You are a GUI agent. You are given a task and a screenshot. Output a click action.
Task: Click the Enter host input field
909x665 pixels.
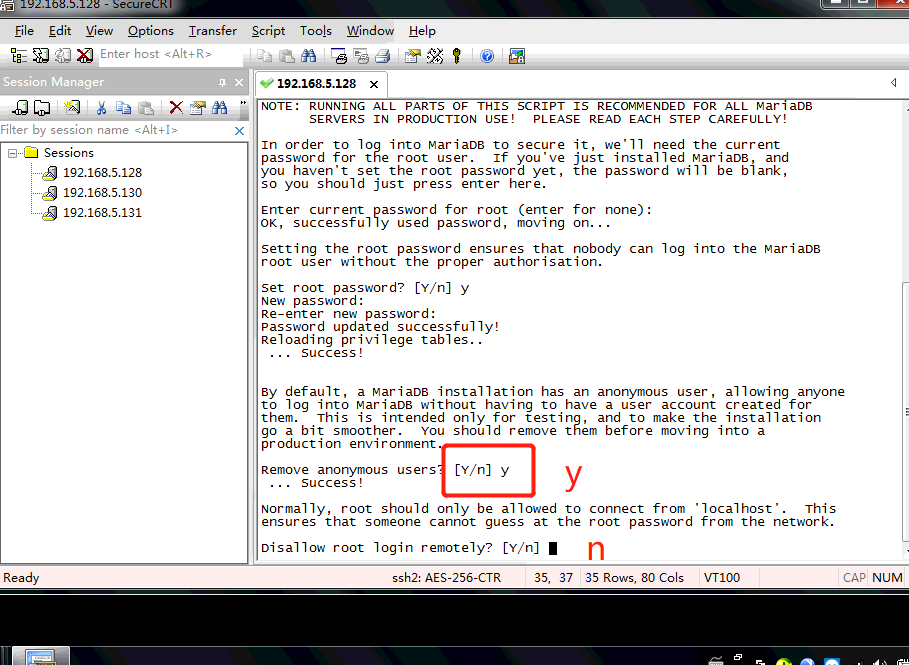[171, 54]
